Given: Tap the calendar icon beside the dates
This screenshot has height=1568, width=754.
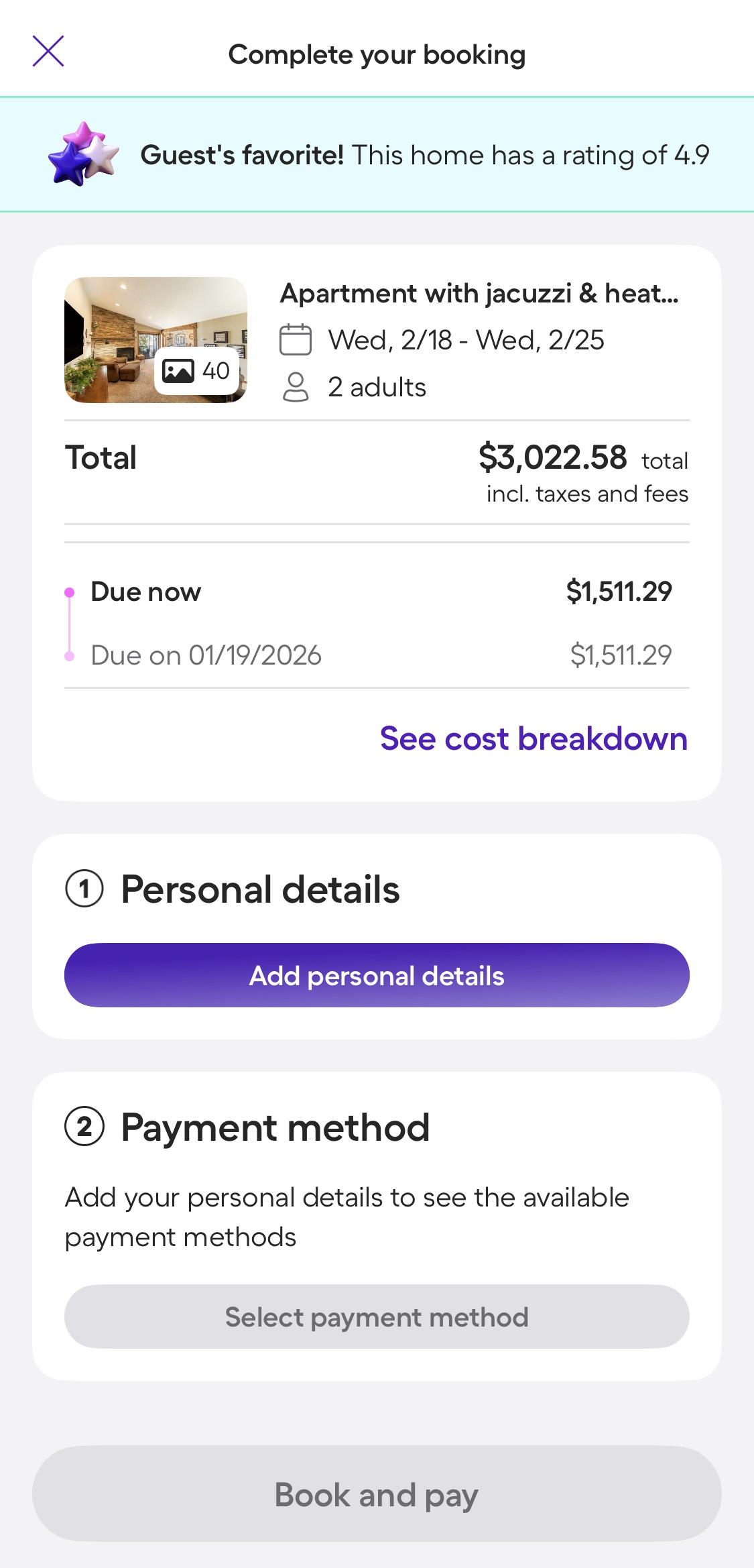Looking at the screenshot, I should (296, 339).
